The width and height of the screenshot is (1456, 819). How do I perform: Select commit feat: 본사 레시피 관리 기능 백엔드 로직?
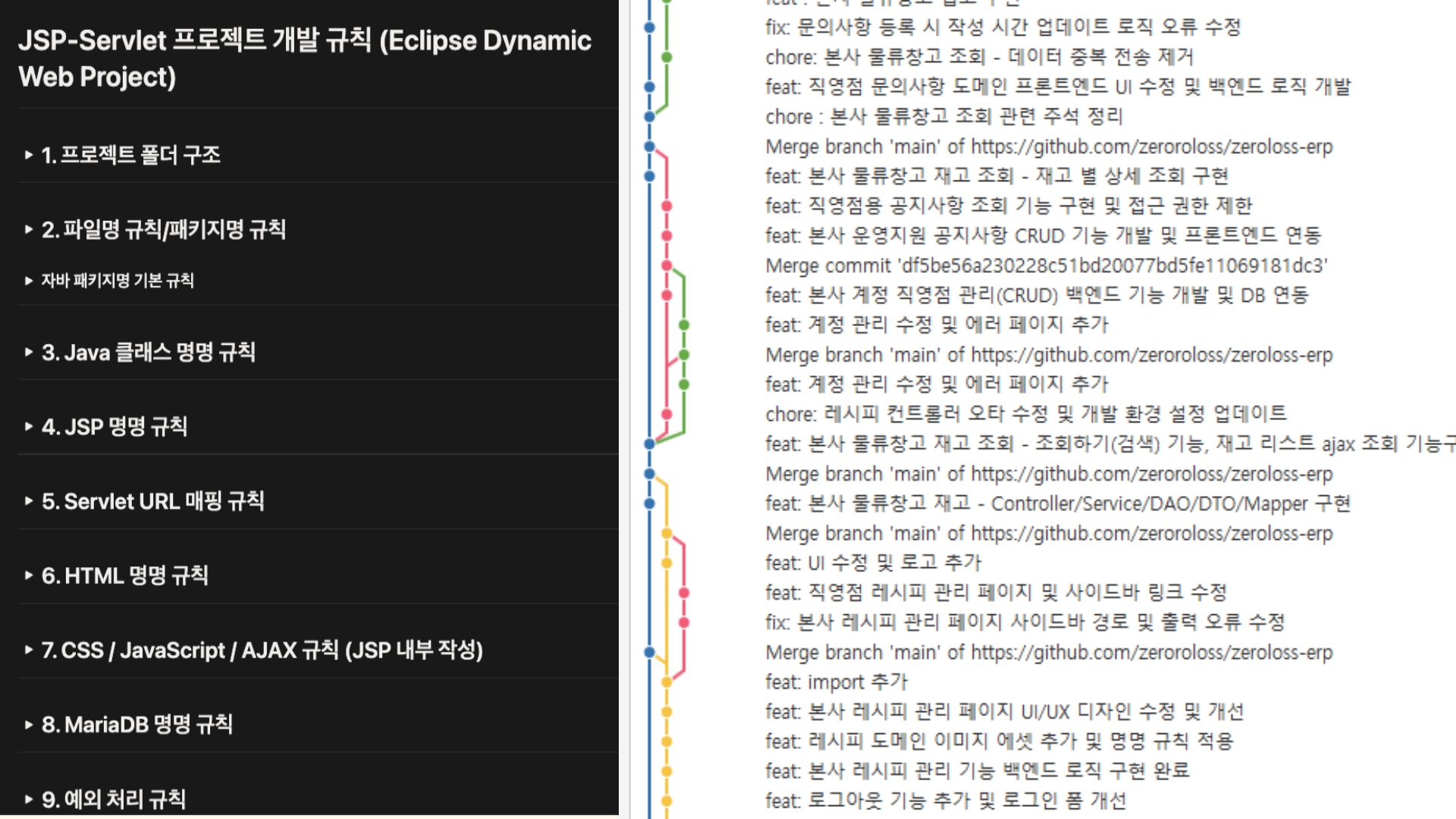(x=977, y=770)
